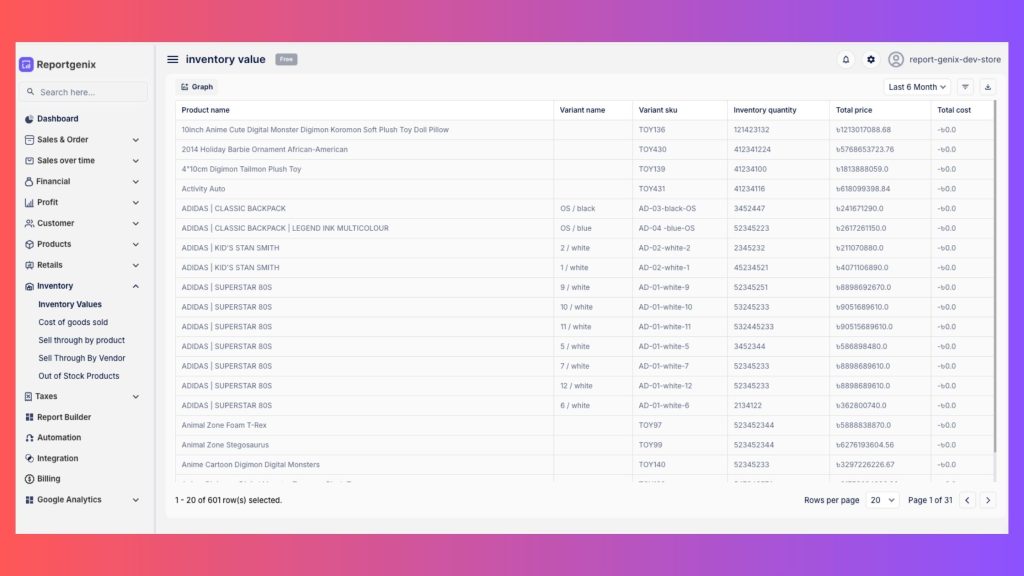This screenshot has height=576, width=1024.
Task: Go to the next page arrow
Action: click(x=988, y=500)
